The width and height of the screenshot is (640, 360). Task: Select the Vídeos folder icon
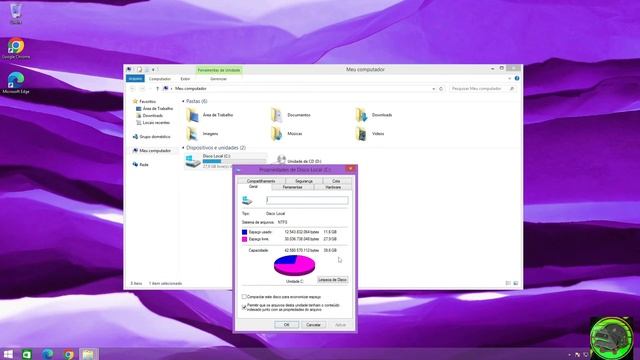(361, 134)
